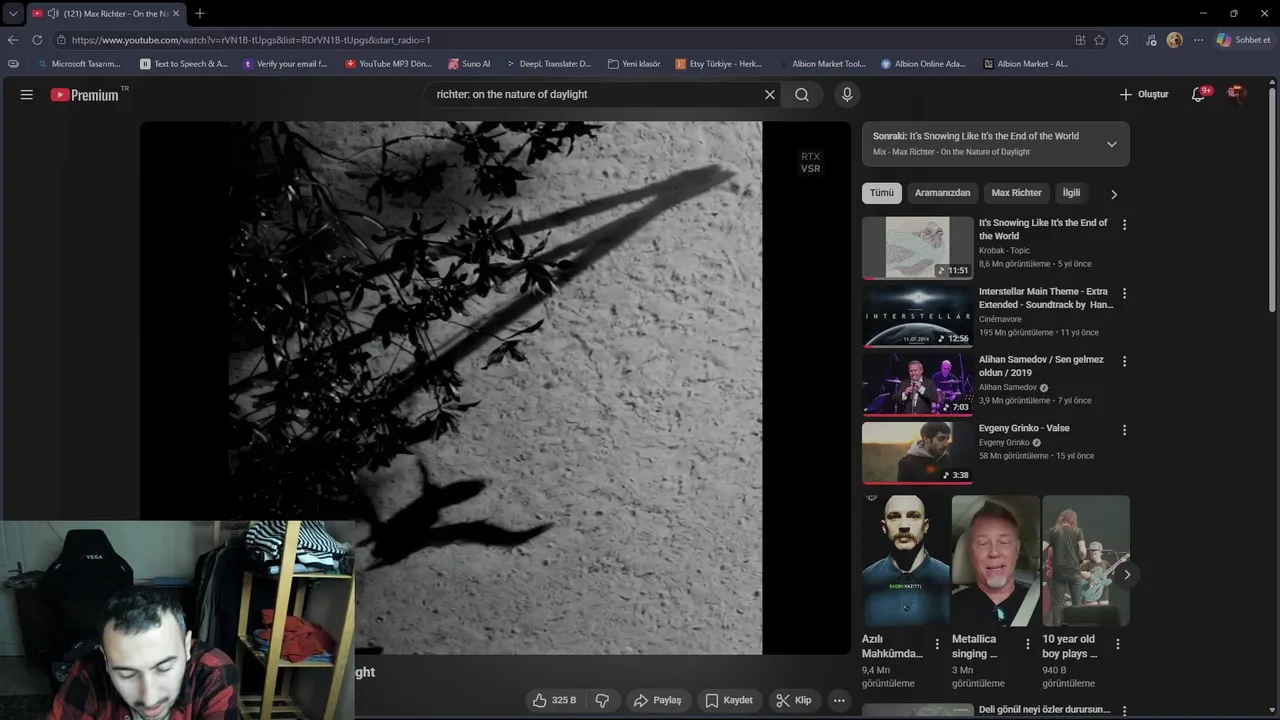Open It's Snowing Like End of World thumbnail
The image size is (1280, 720).
tap(918, 248)
